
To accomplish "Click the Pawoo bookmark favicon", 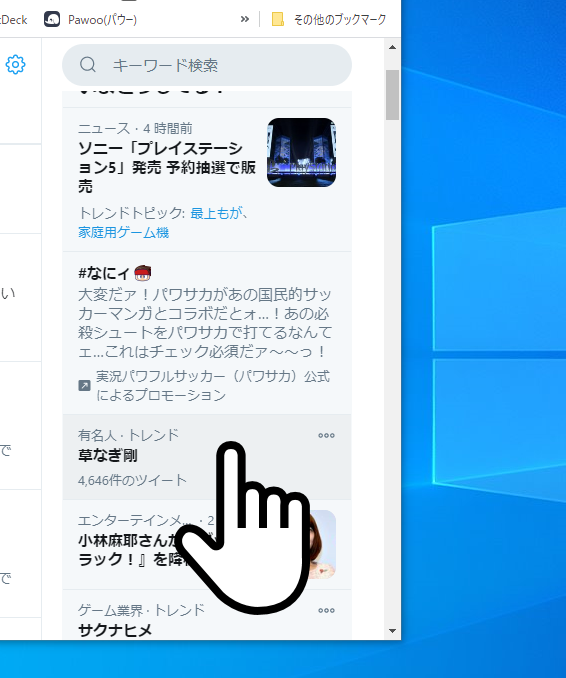I will coord(52,19).
